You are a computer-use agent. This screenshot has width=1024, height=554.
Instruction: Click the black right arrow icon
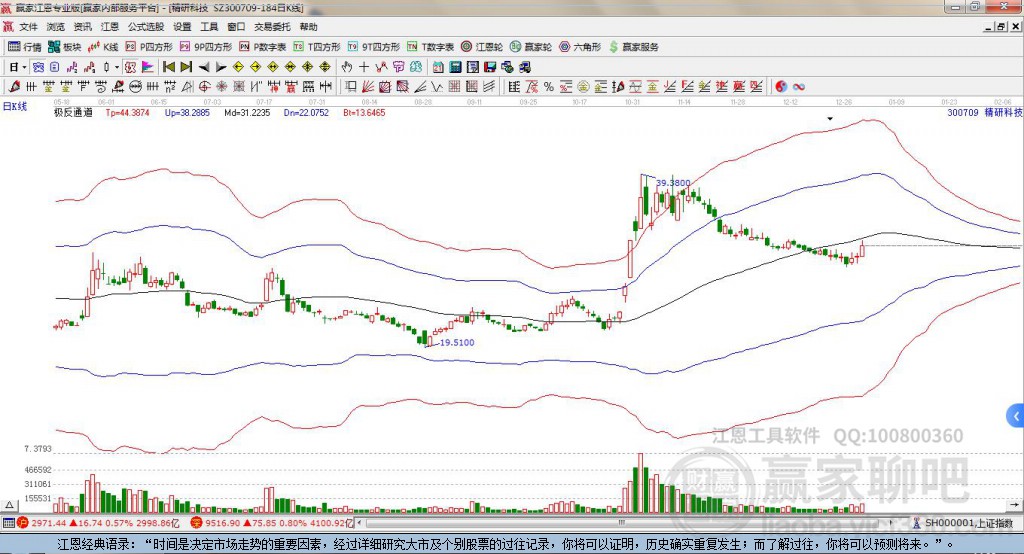coord(221,67)
